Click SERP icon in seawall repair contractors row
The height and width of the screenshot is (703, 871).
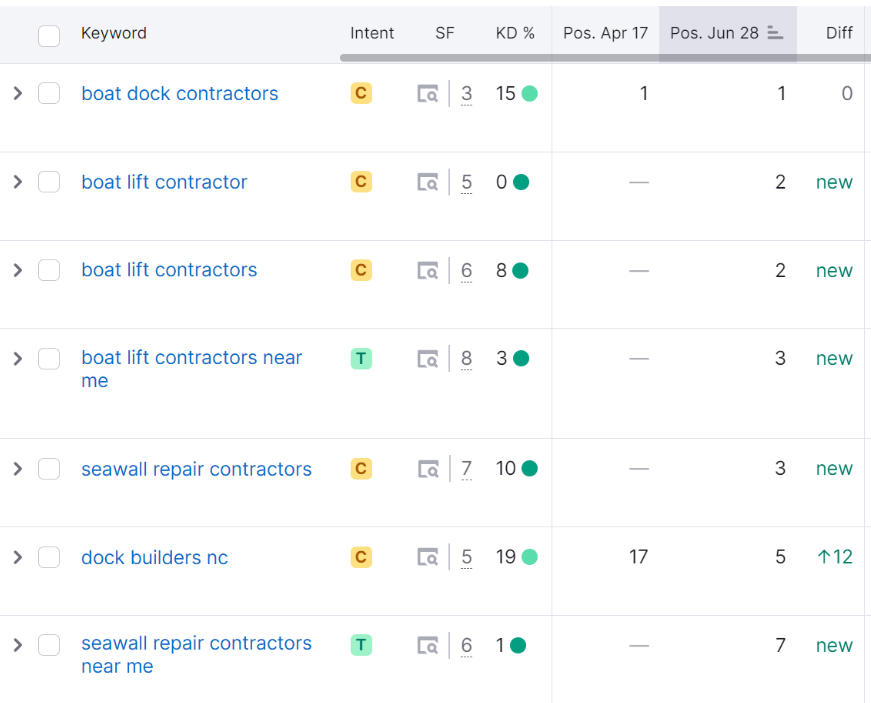pos(428,469)
